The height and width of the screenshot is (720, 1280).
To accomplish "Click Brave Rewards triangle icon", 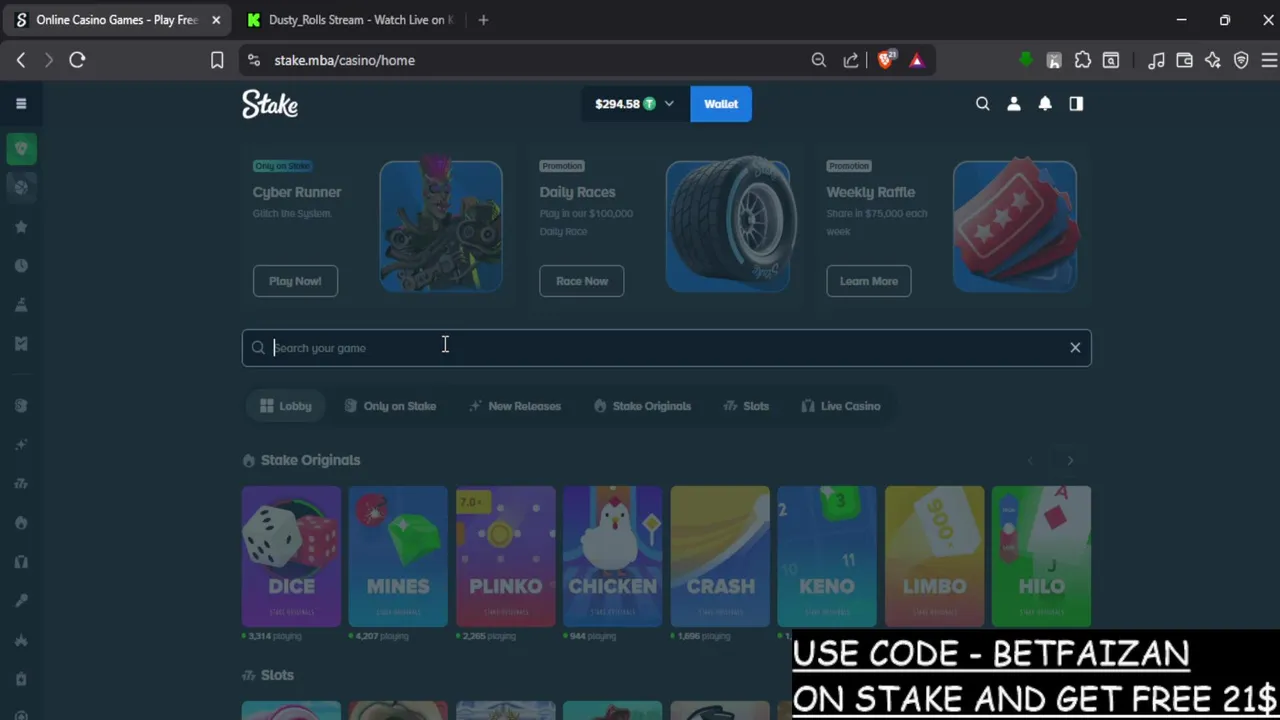I will pyautogui.click(x=917, y=60).
